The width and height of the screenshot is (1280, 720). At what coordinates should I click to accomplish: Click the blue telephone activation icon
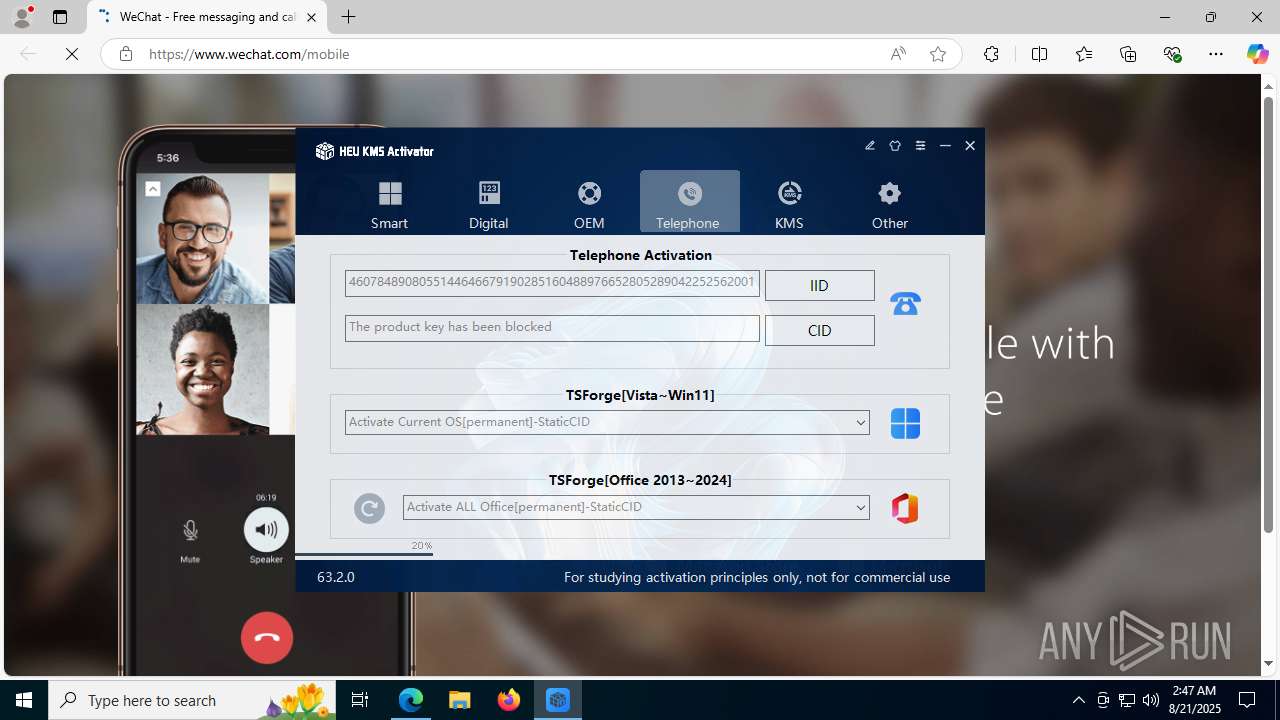tap(905, 303)
